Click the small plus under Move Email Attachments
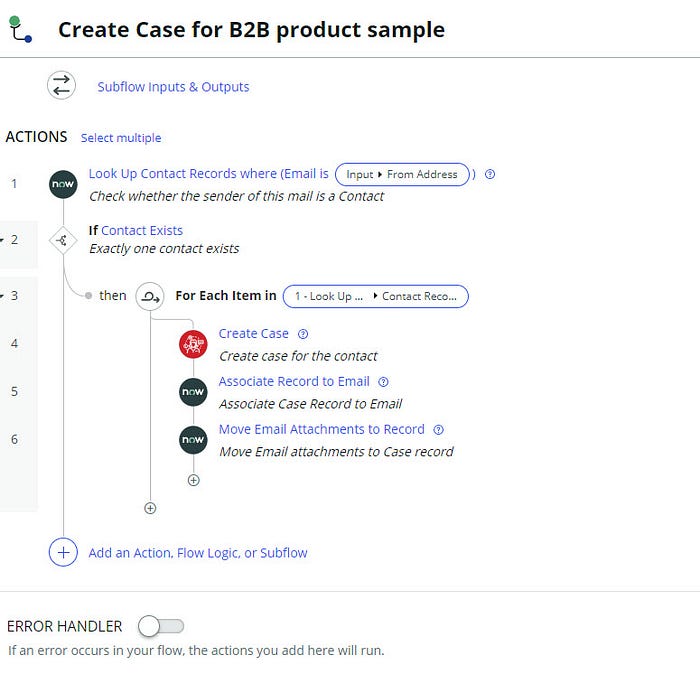 tap(193, 480)
